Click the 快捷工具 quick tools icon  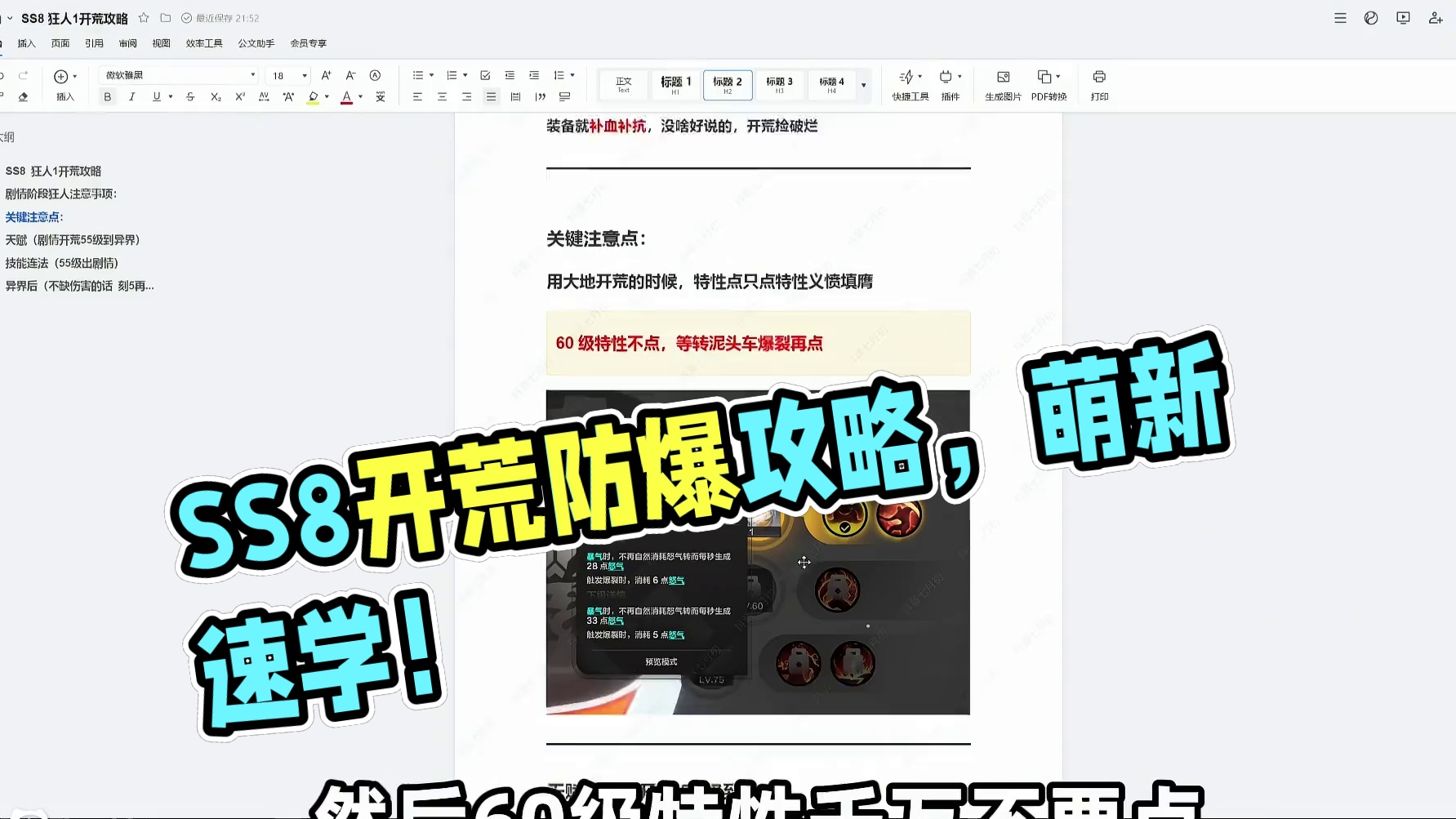pos(906,78)
